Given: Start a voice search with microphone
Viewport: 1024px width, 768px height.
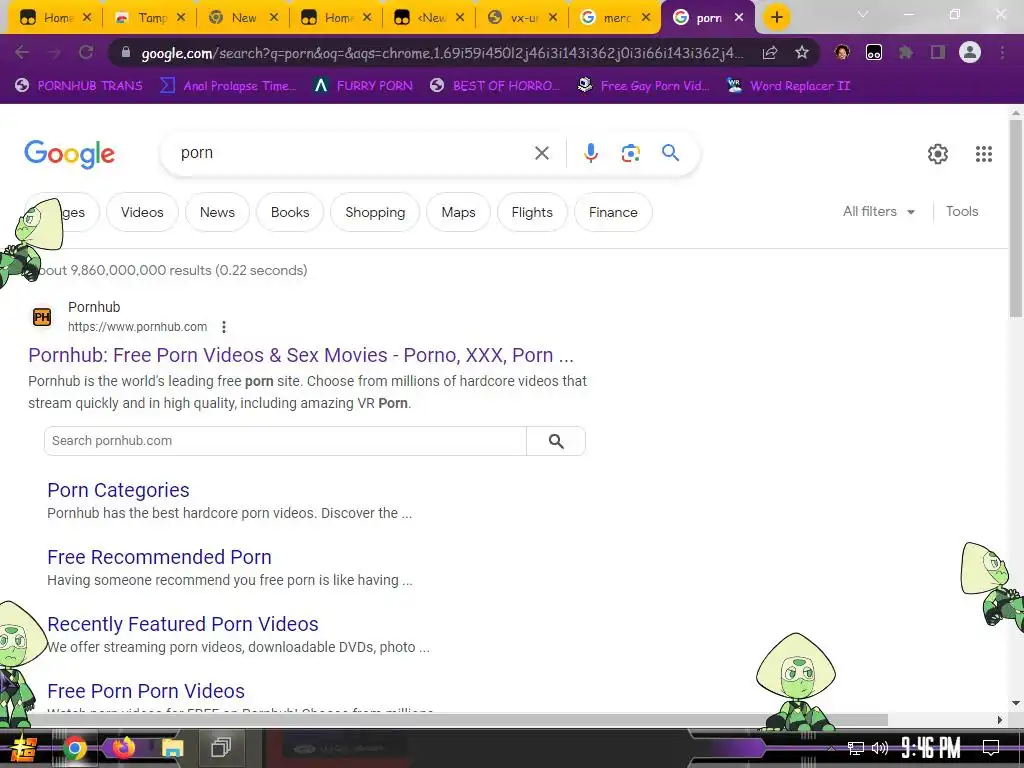Looking at the screenshot, I should (x=590, y=153).
